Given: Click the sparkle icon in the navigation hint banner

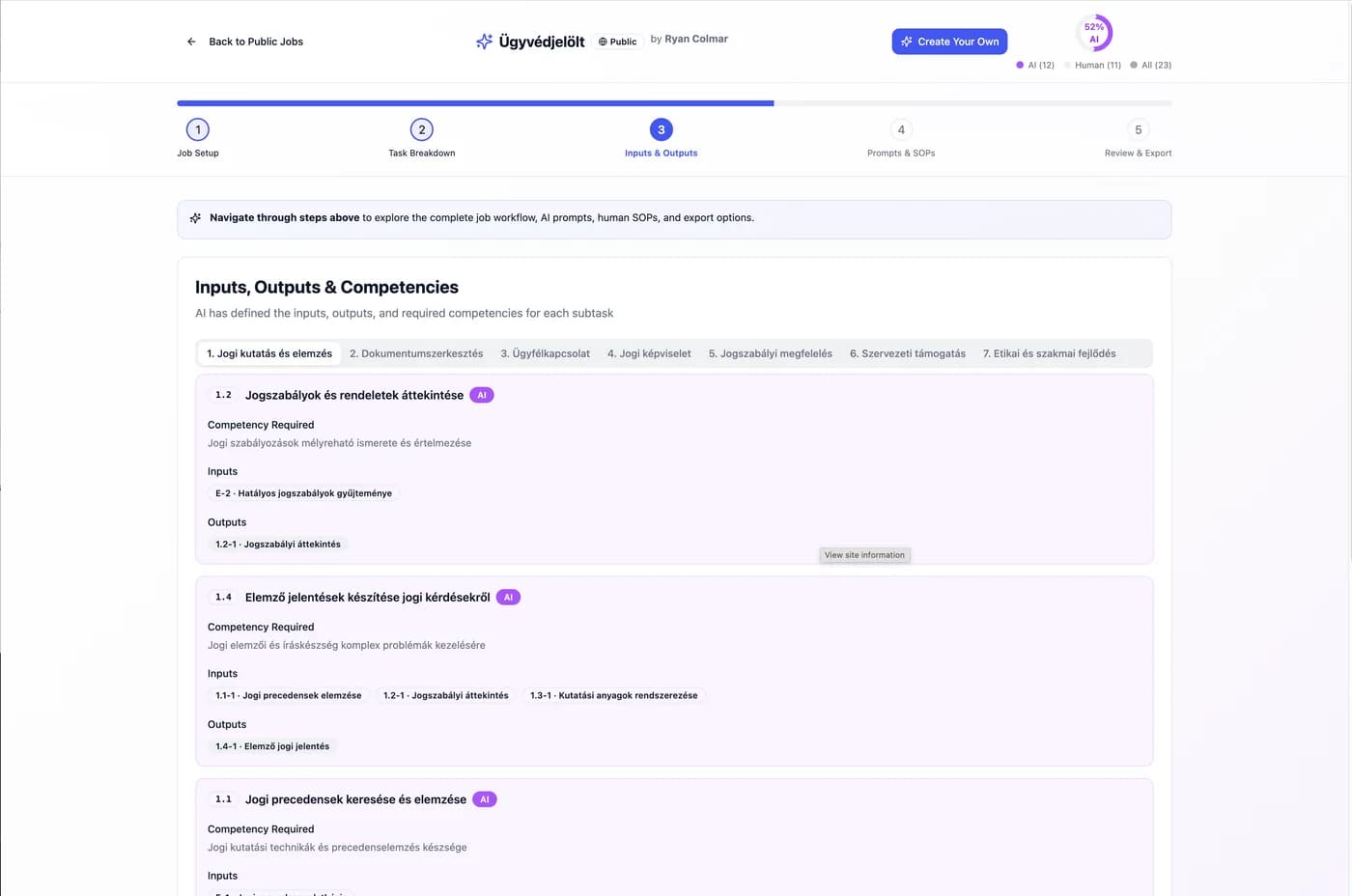Looking at the screenshot, I should [x=196, y=218].
